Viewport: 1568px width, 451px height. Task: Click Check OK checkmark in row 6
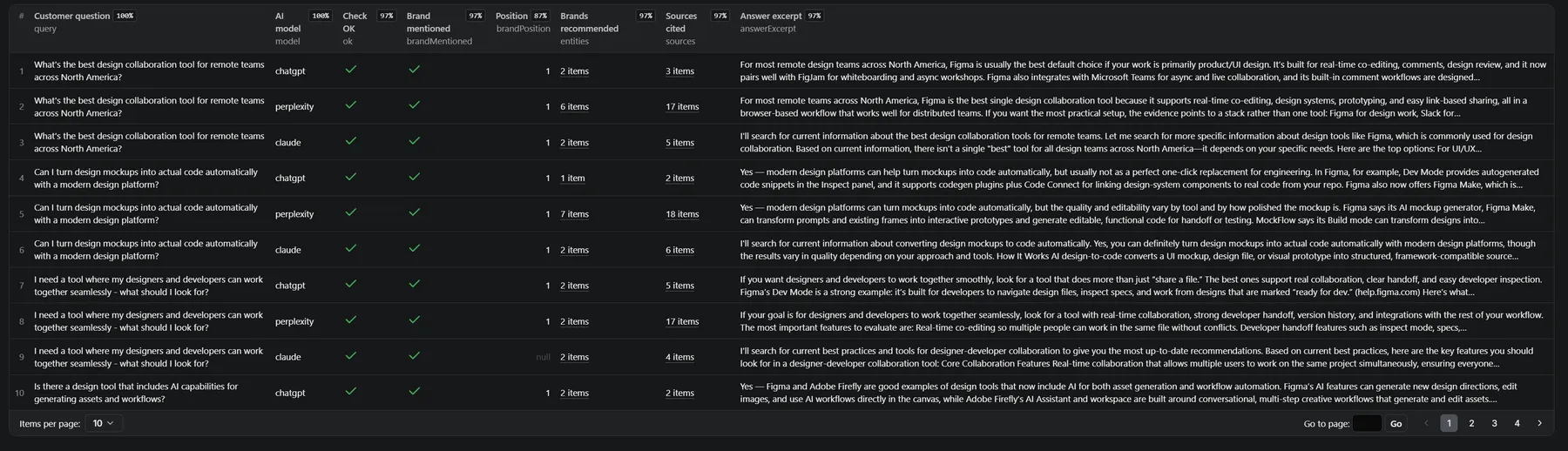click(x=351, y=247)
